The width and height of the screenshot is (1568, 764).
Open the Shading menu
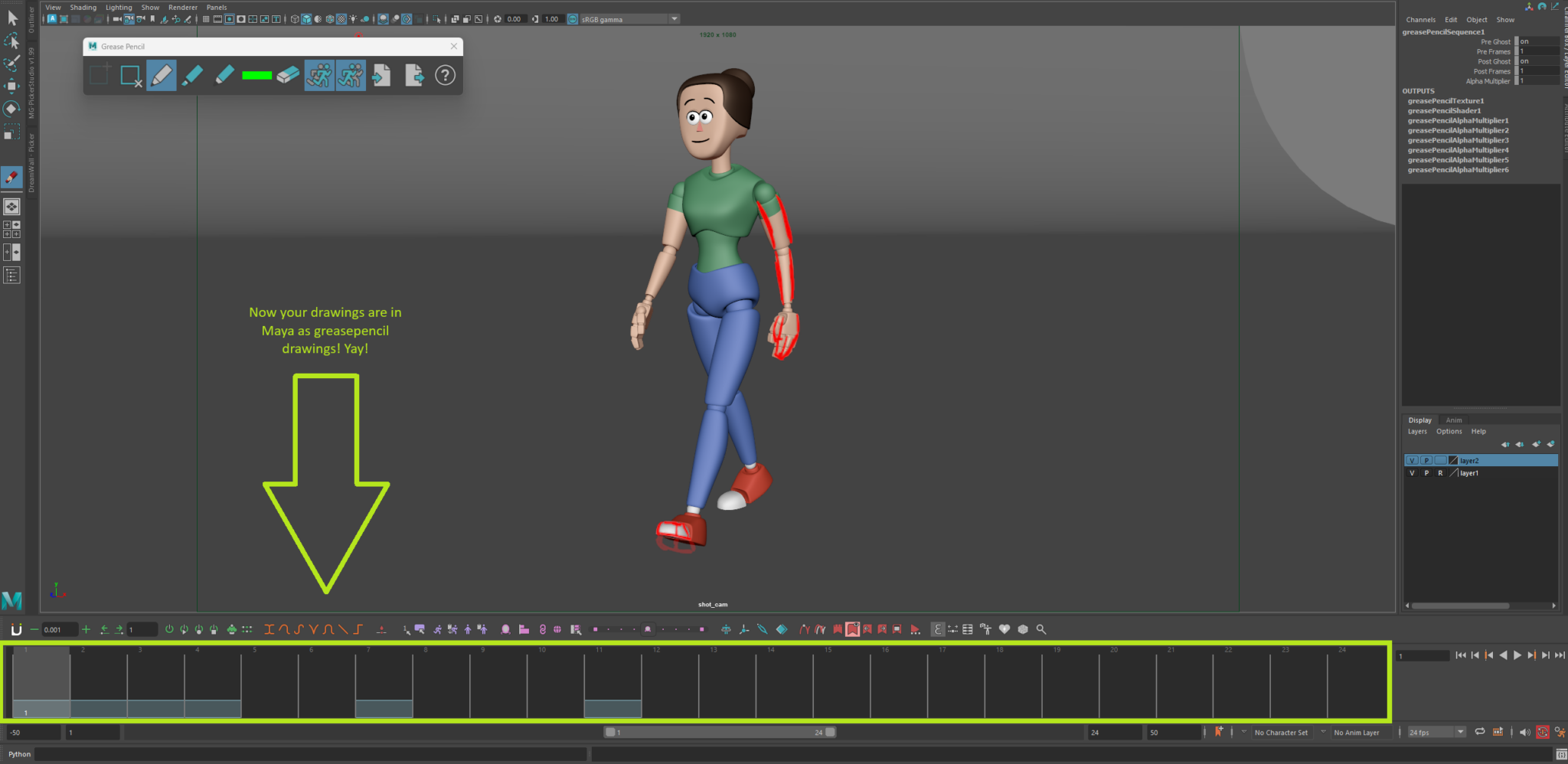pos(83,7)
